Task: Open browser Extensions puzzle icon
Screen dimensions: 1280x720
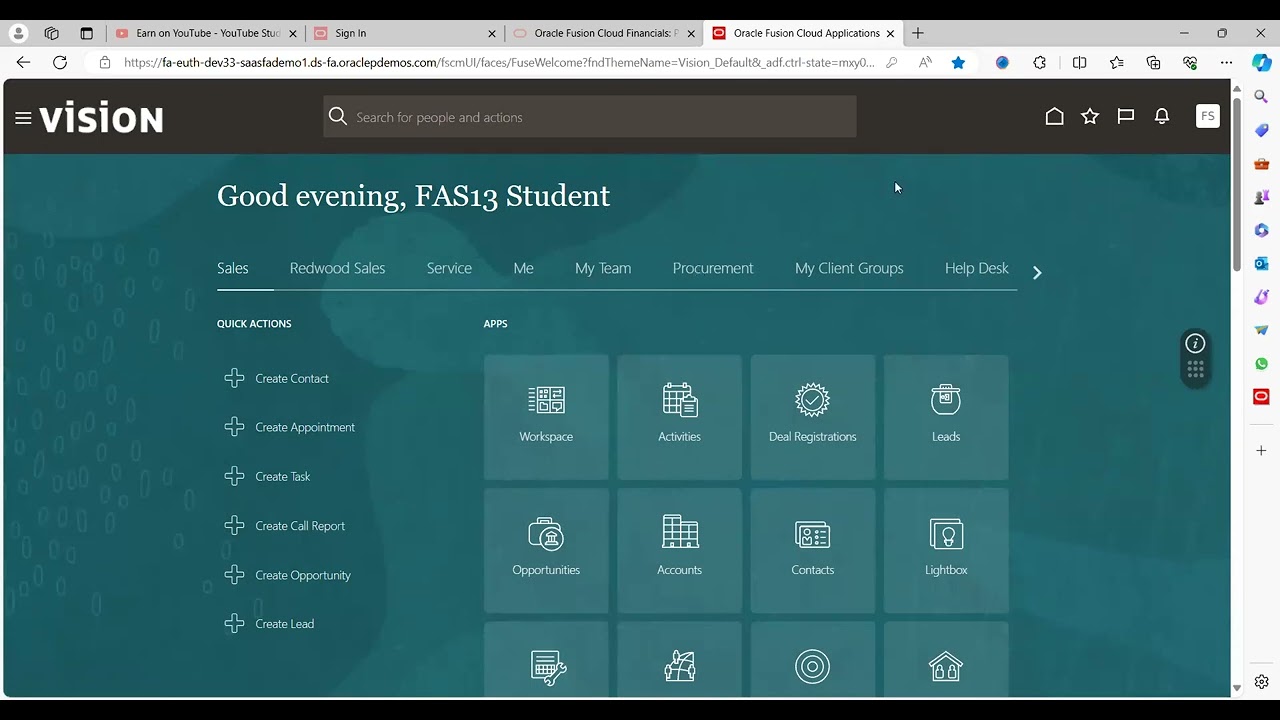Action: 1040,62
